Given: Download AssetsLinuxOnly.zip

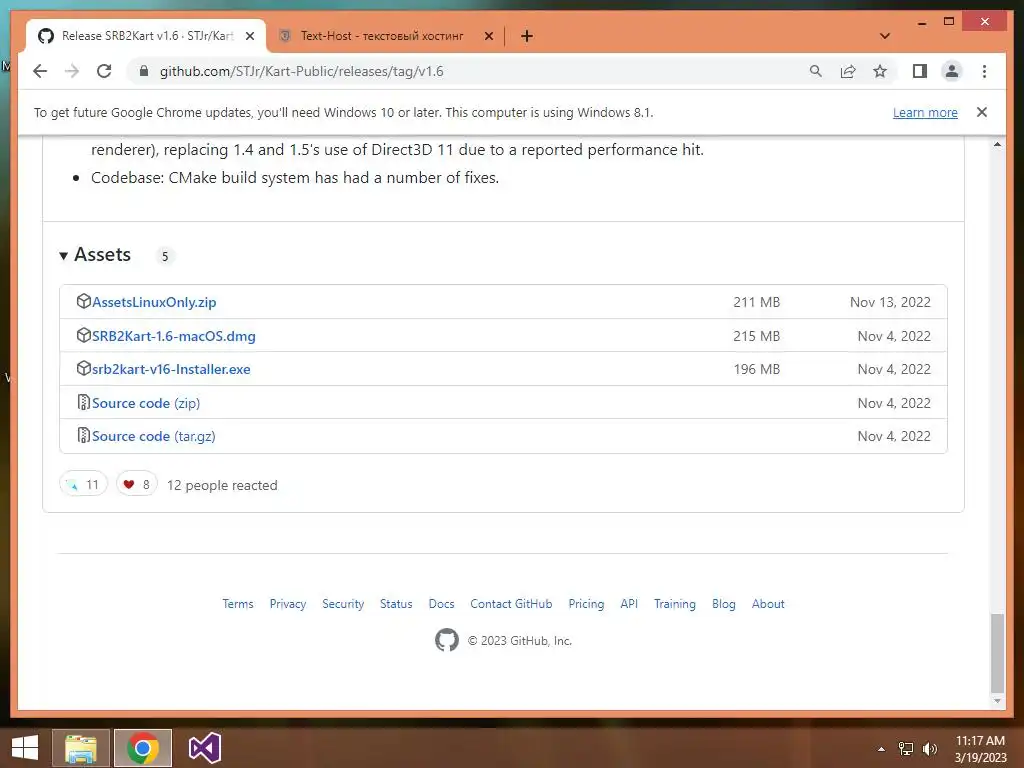Looking at the screenshot, I should click(x=154, y=302).
